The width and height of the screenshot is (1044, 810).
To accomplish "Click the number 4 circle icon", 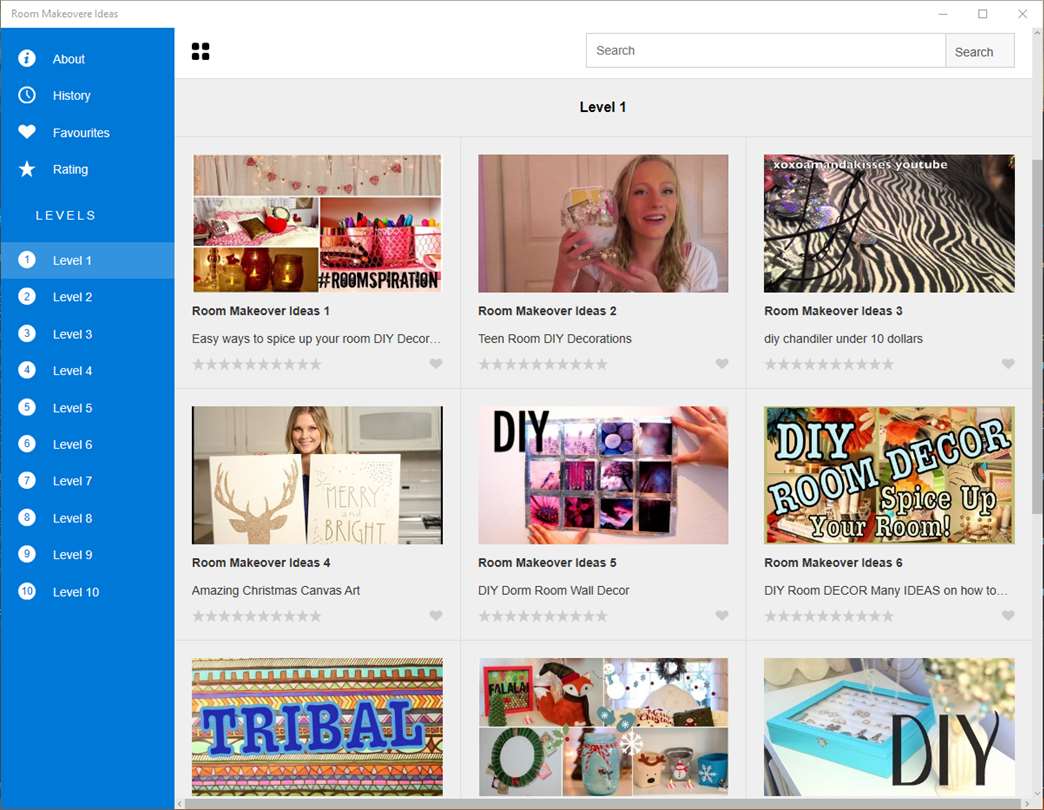I will point(27,370).
